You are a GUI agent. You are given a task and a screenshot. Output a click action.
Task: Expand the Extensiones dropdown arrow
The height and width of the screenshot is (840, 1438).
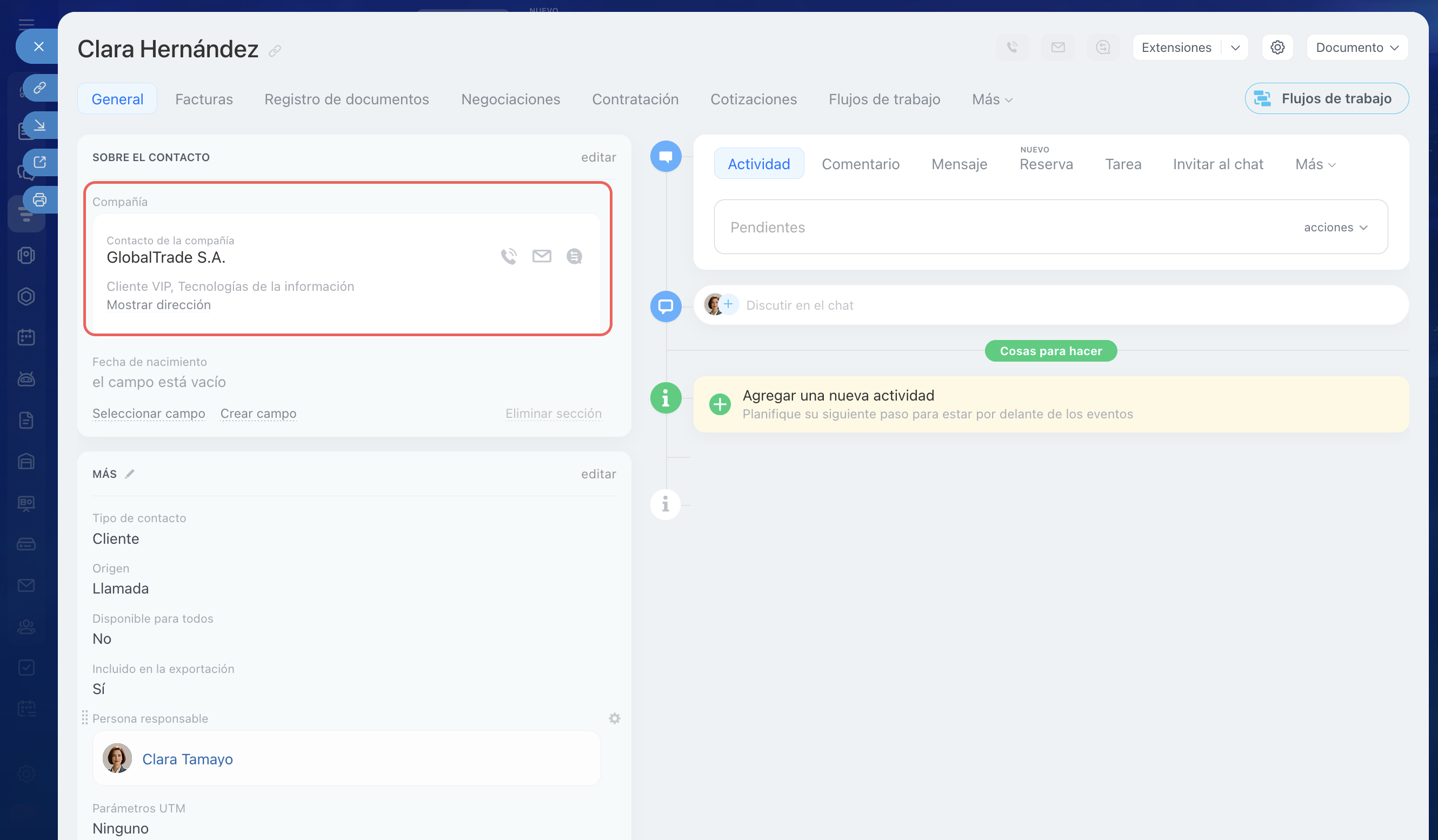pyautogui.click(x=1235, y=48)
